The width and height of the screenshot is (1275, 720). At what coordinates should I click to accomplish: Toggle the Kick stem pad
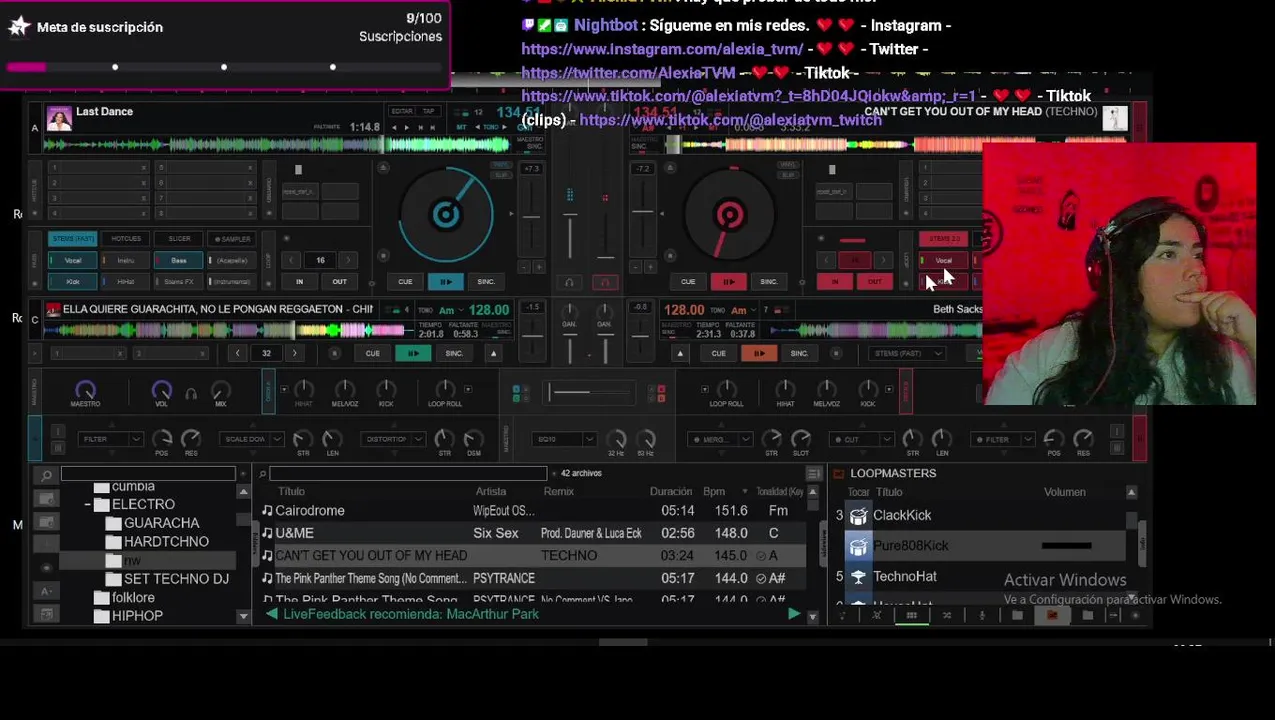pos(73,282)
